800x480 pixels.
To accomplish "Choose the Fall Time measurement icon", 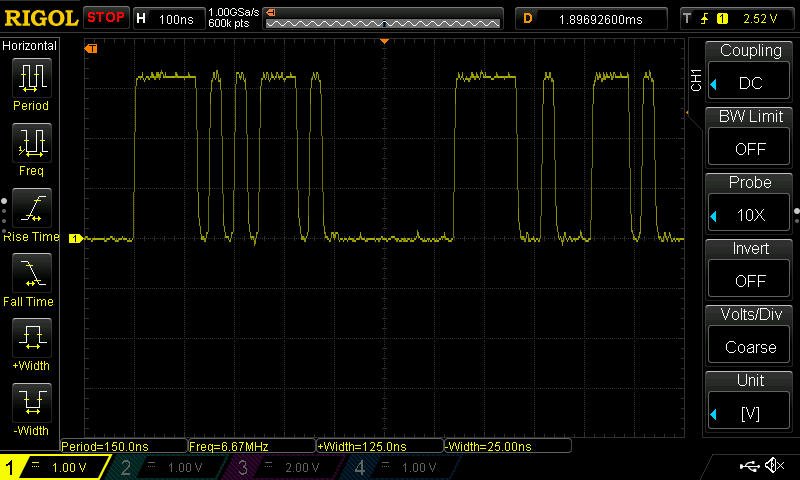I will [x=30, y=274].
